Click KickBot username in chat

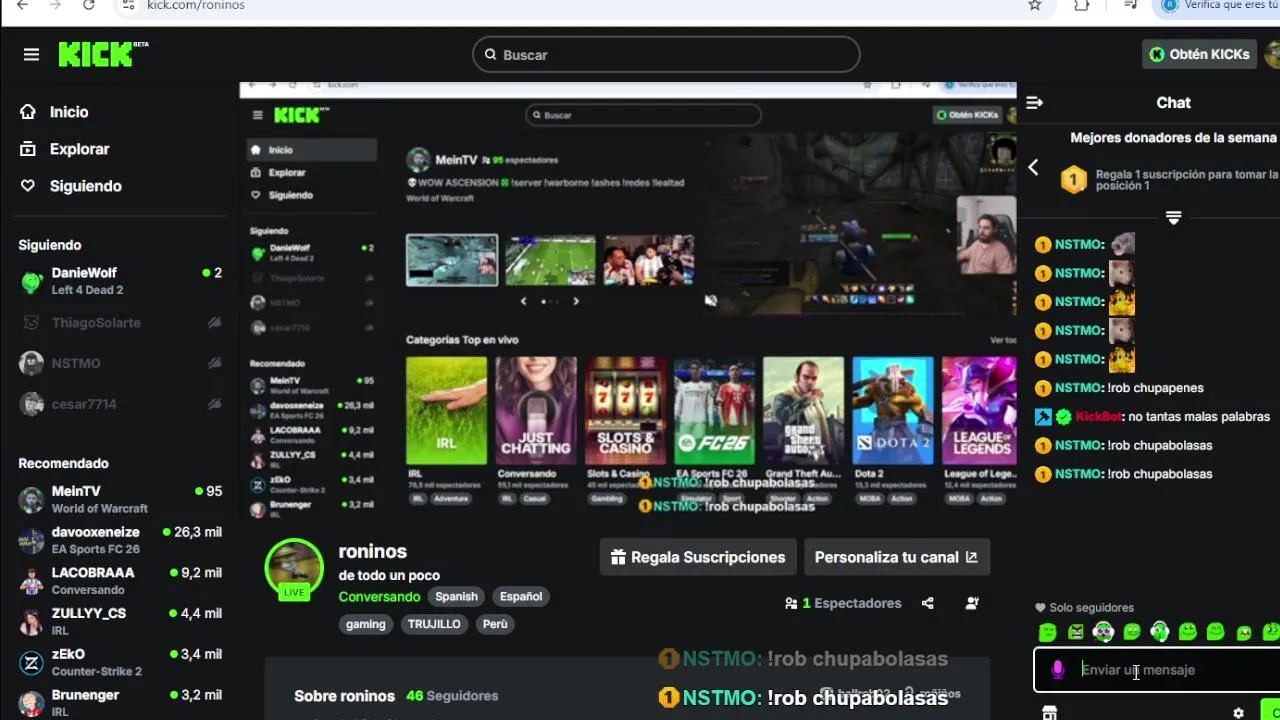click(x=1099, y=417)
